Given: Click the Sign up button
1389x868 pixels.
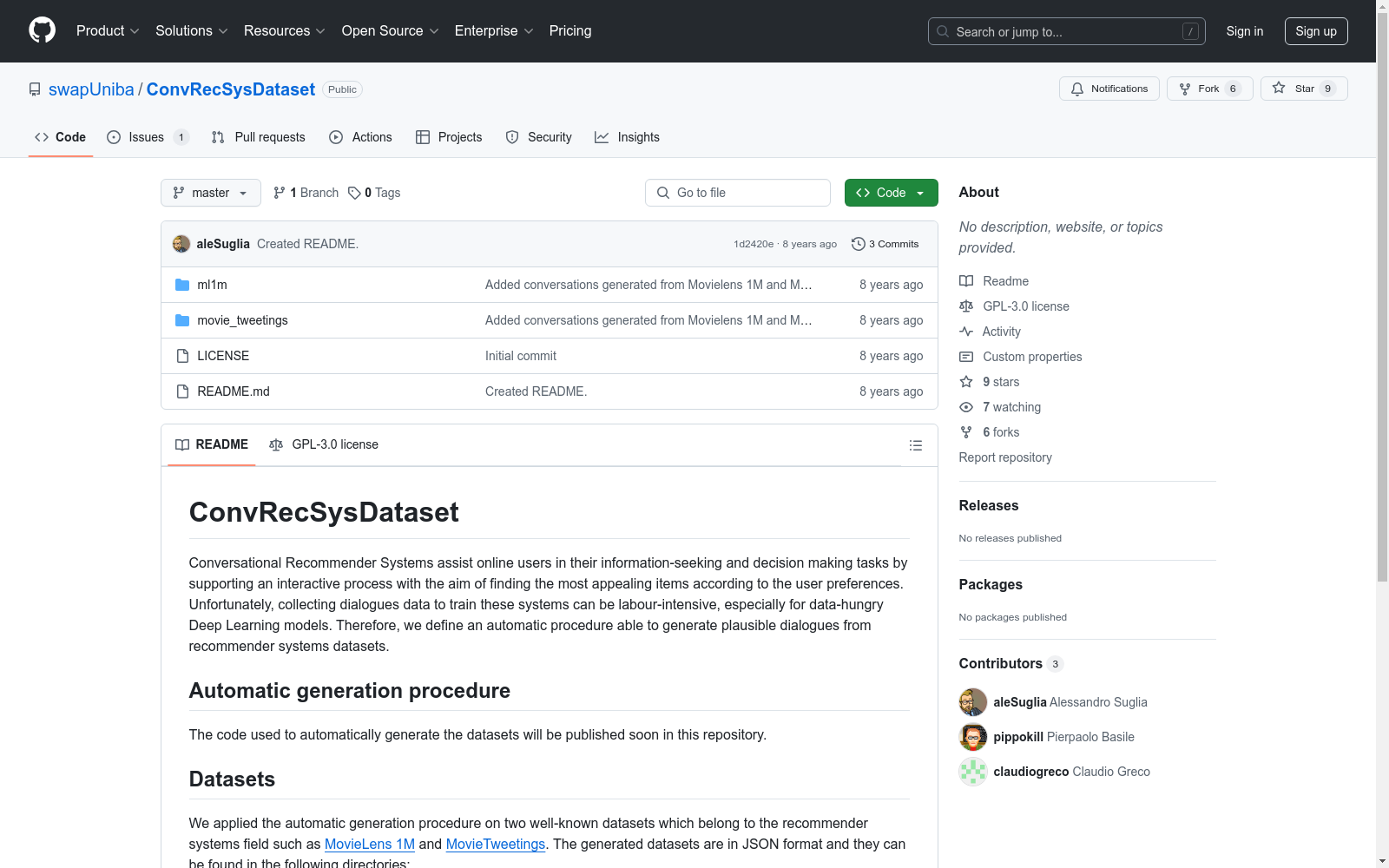Looking at the screenshot, I should point(1316,31).
